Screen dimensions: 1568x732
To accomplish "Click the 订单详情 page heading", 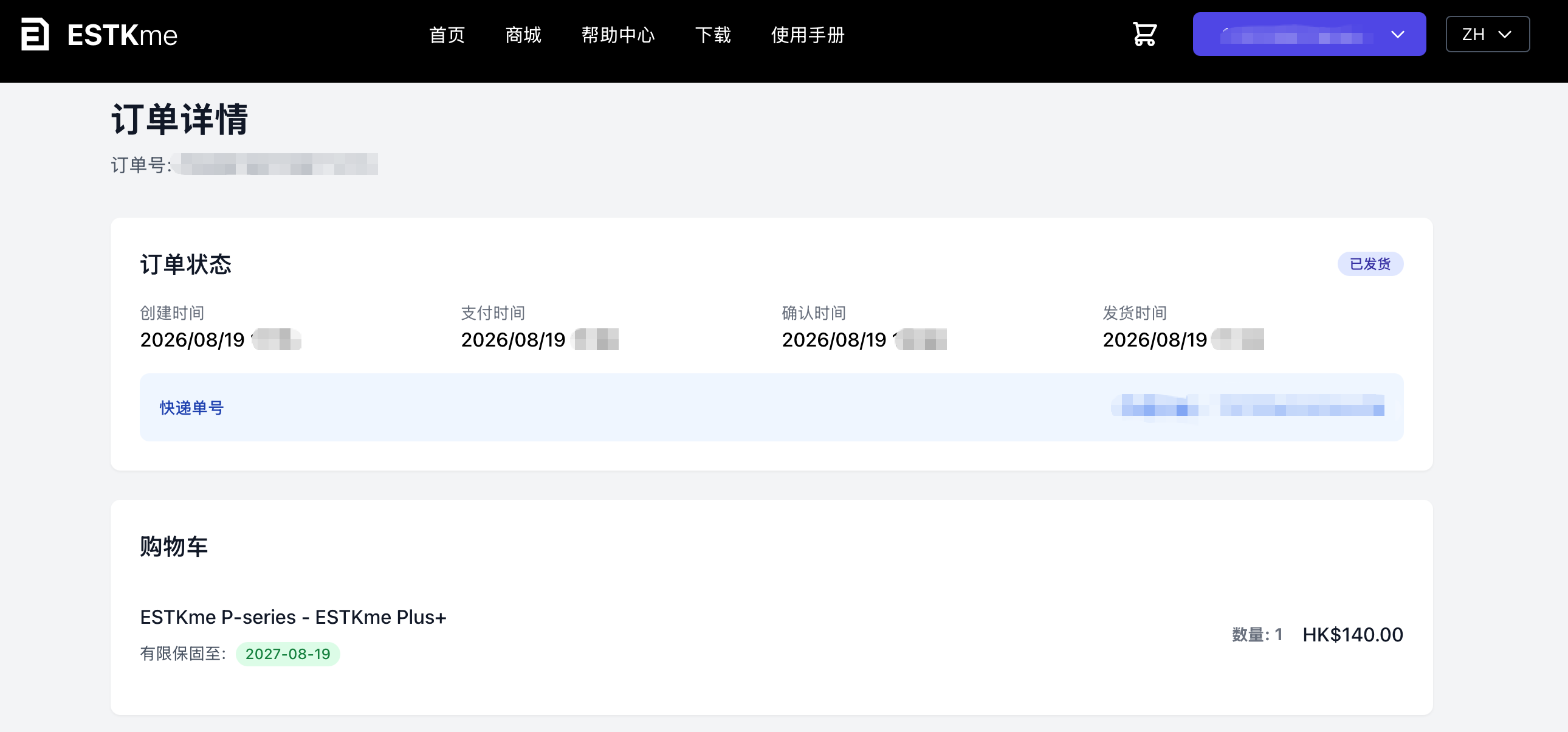I will point(179,119).
